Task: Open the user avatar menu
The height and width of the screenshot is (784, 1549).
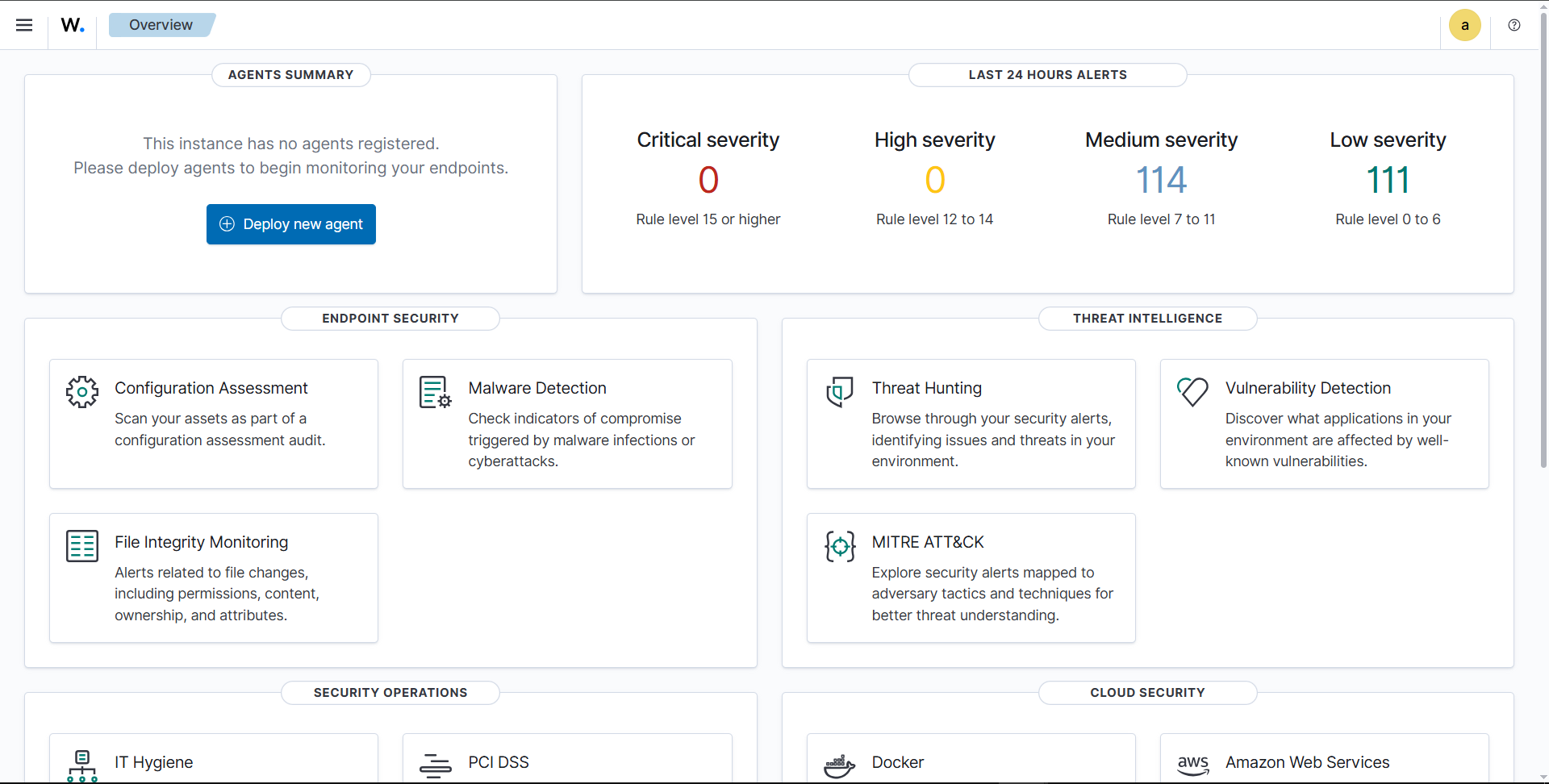Action: coord(1464,25)
